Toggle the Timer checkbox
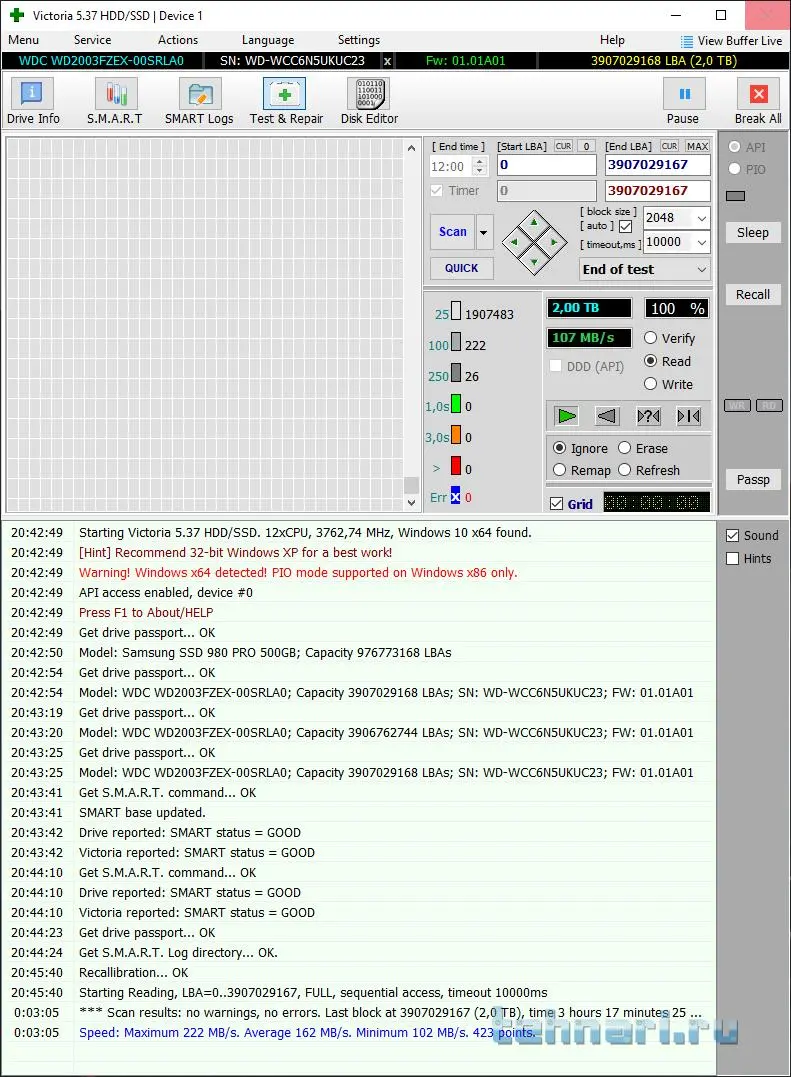 (437, 190)
